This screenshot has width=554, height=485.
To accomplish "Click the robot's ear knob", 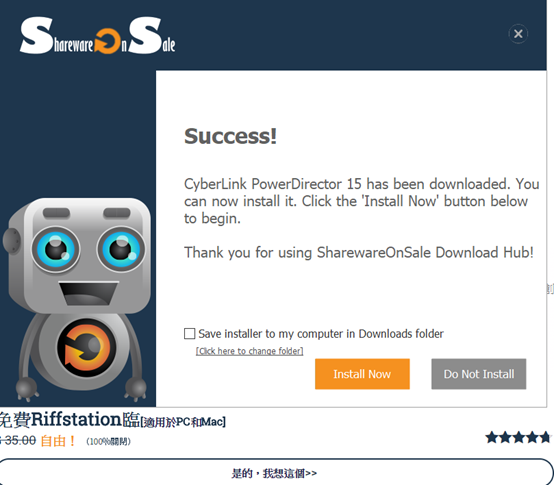I will 12,241.
